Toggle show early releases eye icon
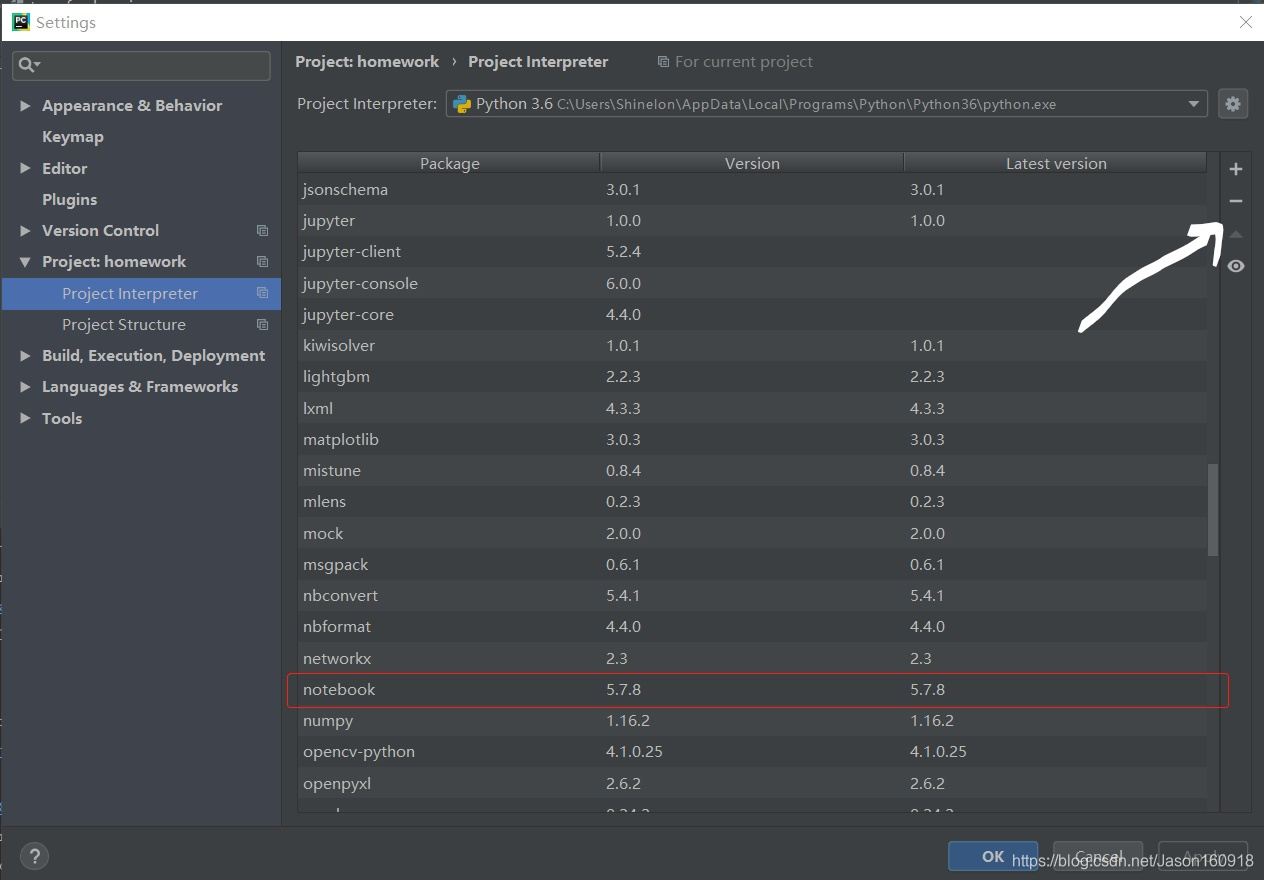This screenshot has width=1264, height=880. [x=1236, y=266]
